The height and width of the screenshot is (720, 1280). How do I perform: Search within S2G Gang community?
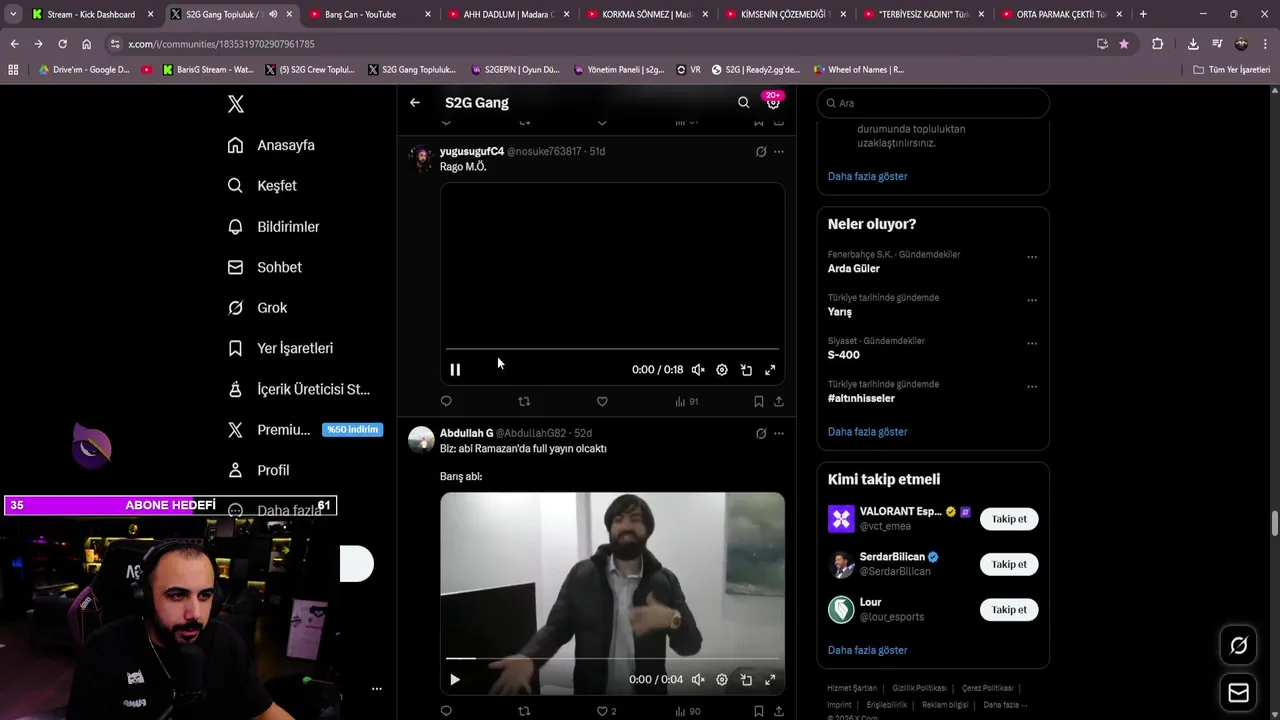pyautogui.click(x=743, y=103)
